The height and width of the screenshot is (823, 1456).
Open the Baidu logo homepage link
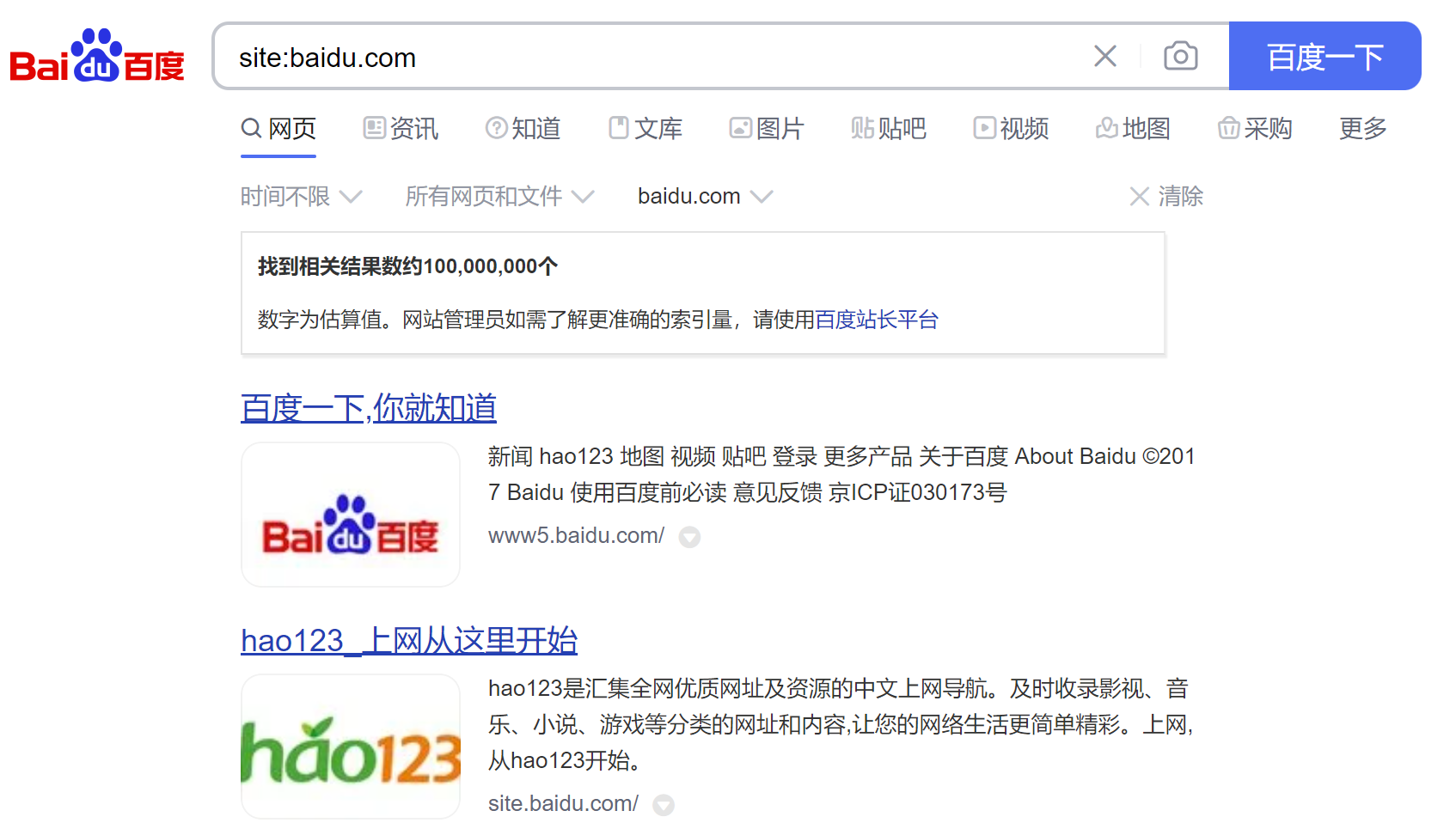[97, 57]
